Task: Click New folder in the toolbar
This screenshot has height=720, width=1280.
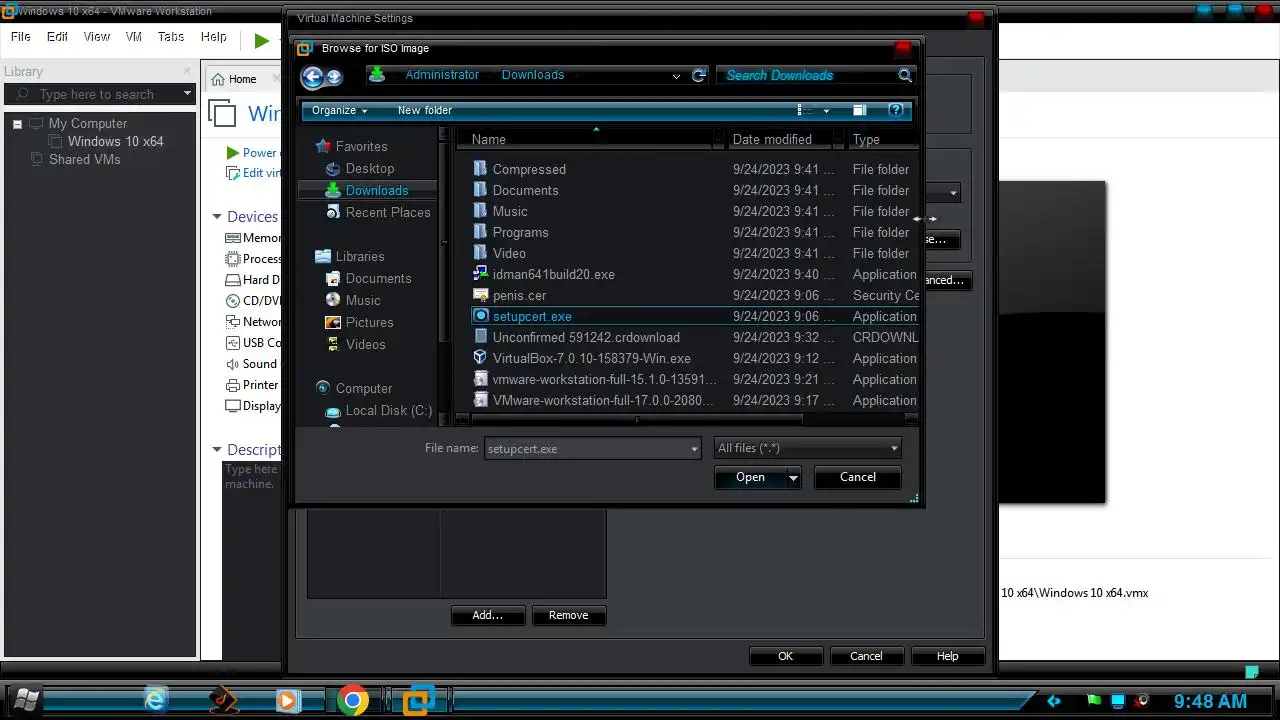Action: [425, 110]
